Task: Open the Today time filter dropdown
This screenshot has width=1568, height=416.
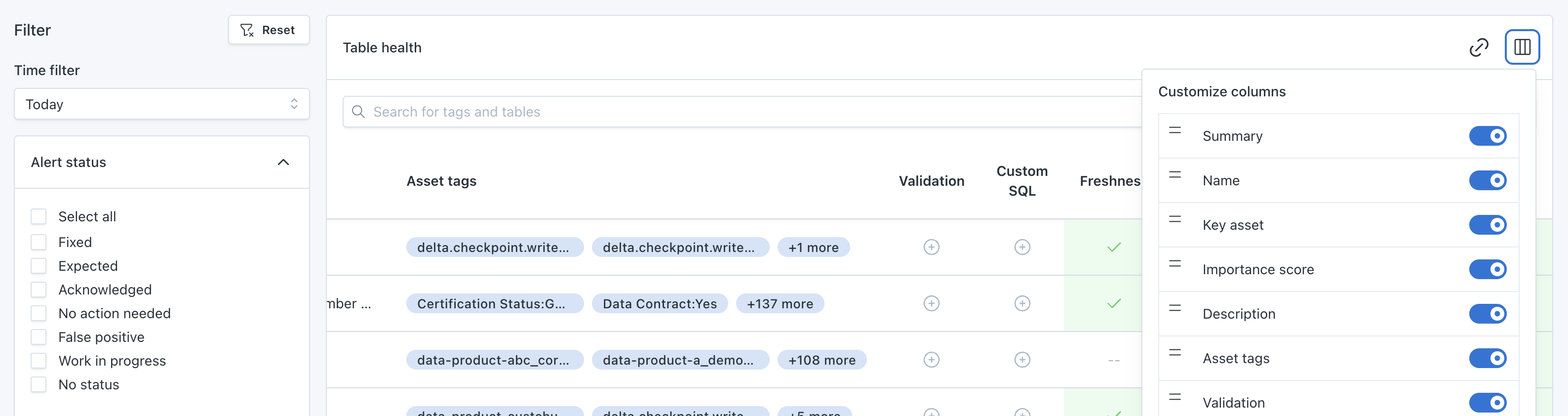Action: coord(161,104)
